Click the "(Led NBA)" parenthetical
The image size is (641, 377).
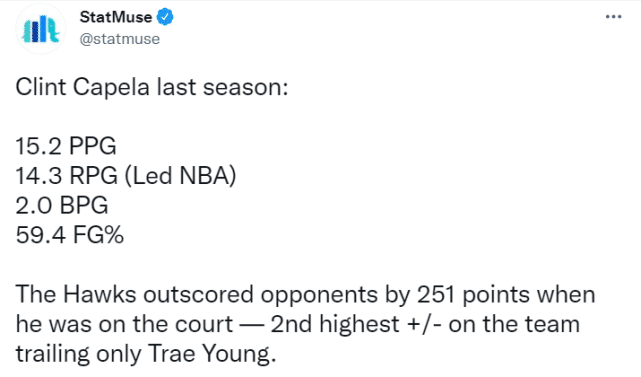point(180,176)
